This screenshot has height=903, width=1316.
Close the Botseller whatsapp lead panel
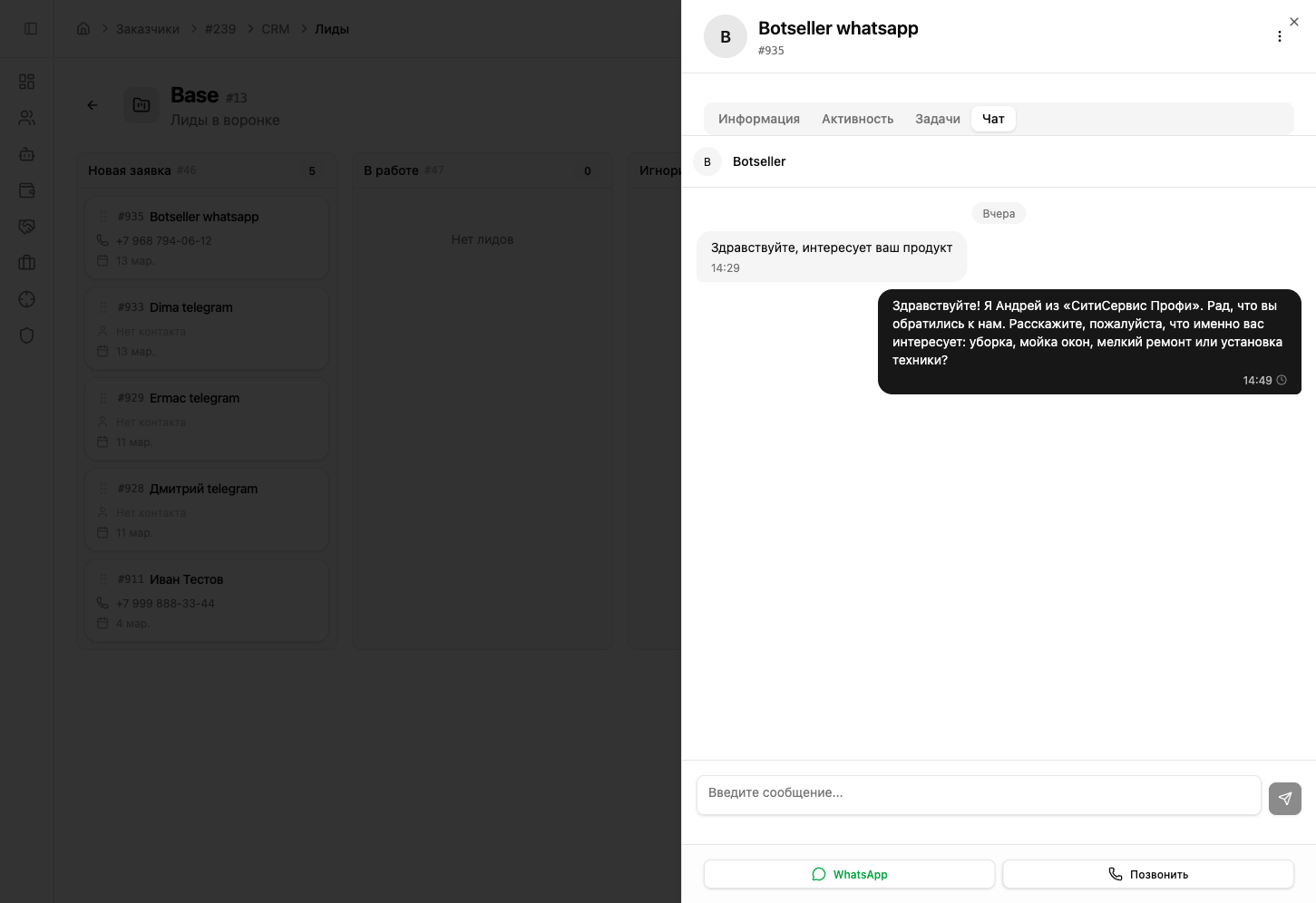[1294, 22]
